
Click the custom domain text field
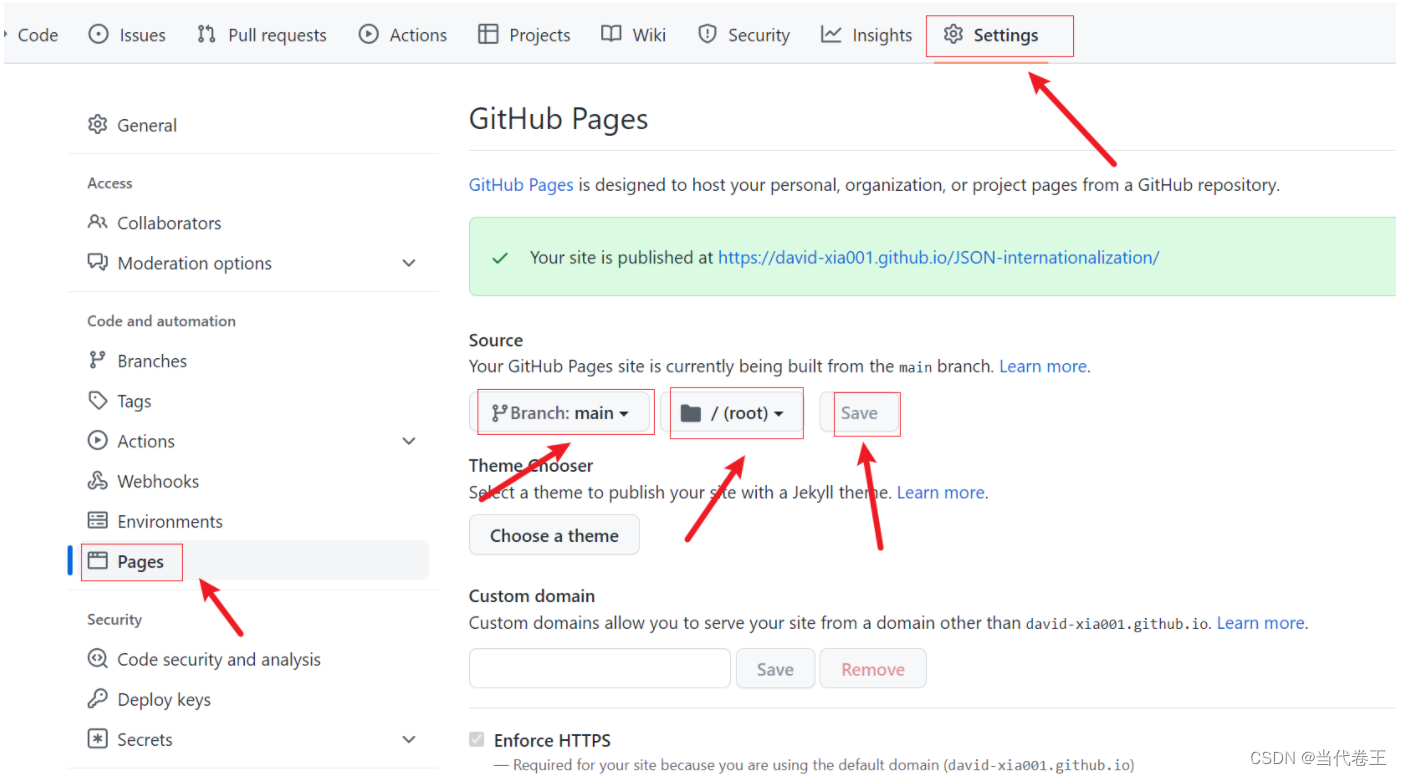point(600,669)
